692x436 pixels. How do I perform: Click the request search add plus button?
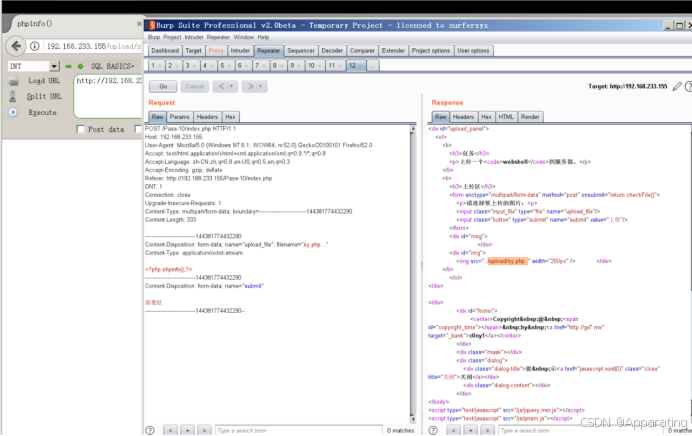click(x=187, y=430)
